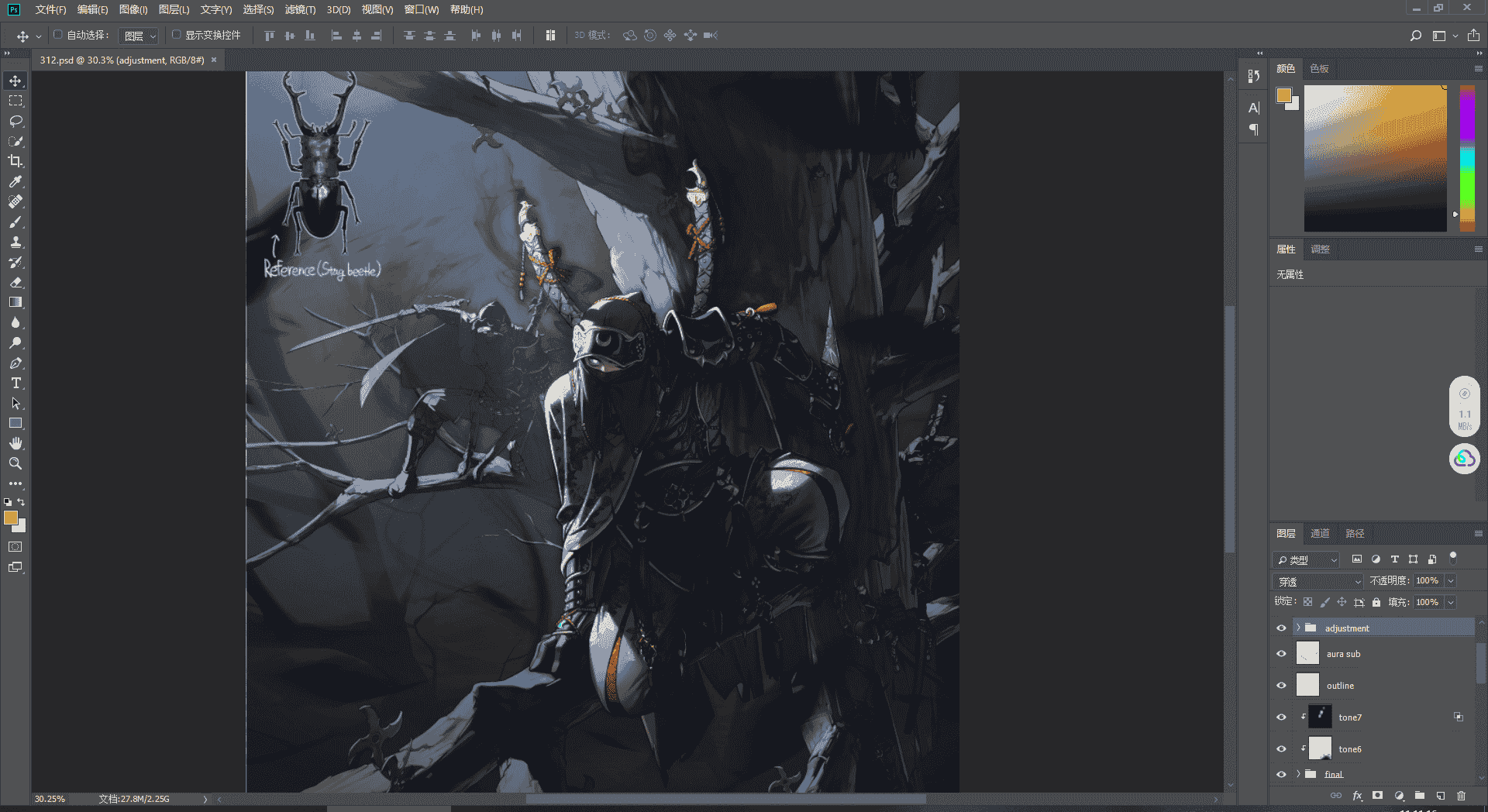Delete layer with the trash icon
The image size is (1488, 812).
pyautogui.click(x=1461, y=796)
